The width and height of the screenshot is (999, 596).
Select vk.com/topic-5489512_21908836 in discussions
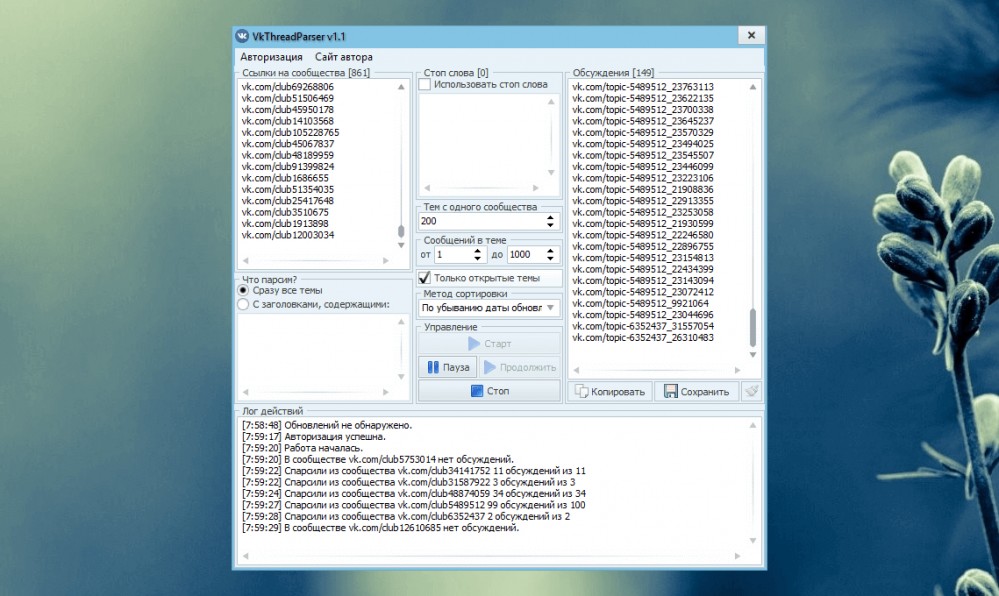[x=643, y=189]
